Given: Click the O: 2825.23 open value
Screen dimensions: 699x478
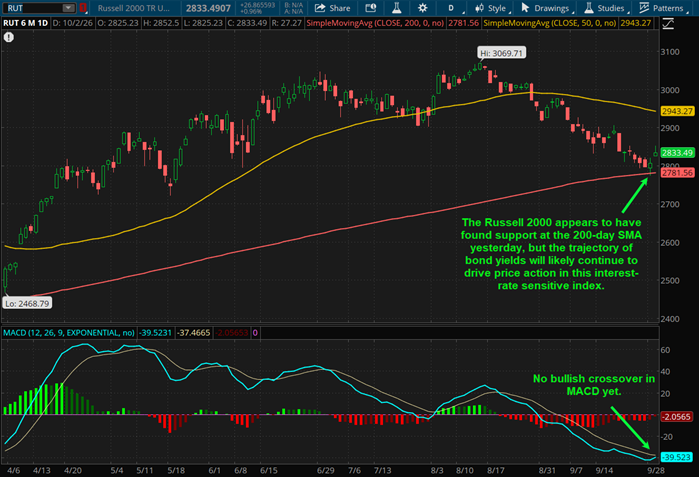Looking at the screenshot, I should (118, 23).
